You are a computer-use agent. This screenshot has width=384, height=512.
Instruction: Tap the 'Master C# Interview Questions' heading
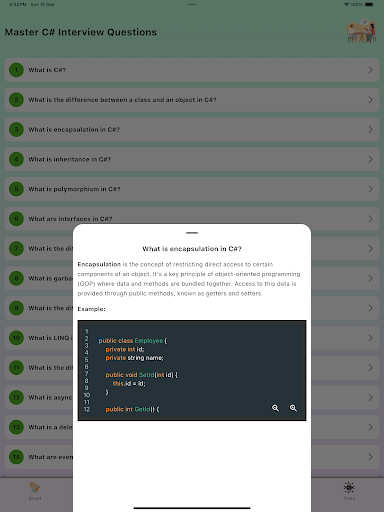[81, 32]
